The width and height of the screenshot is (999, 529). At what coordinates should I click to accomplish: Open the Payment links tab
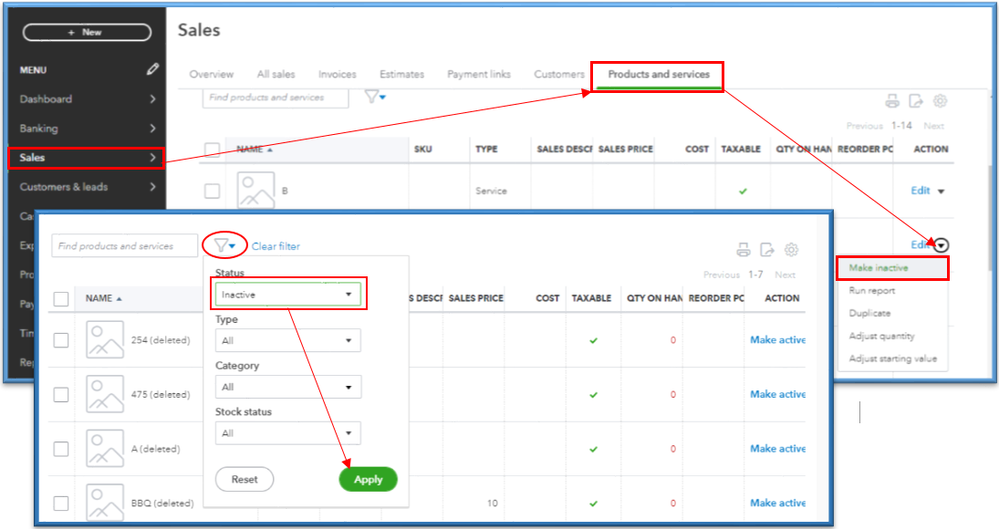tap(478, 74)
